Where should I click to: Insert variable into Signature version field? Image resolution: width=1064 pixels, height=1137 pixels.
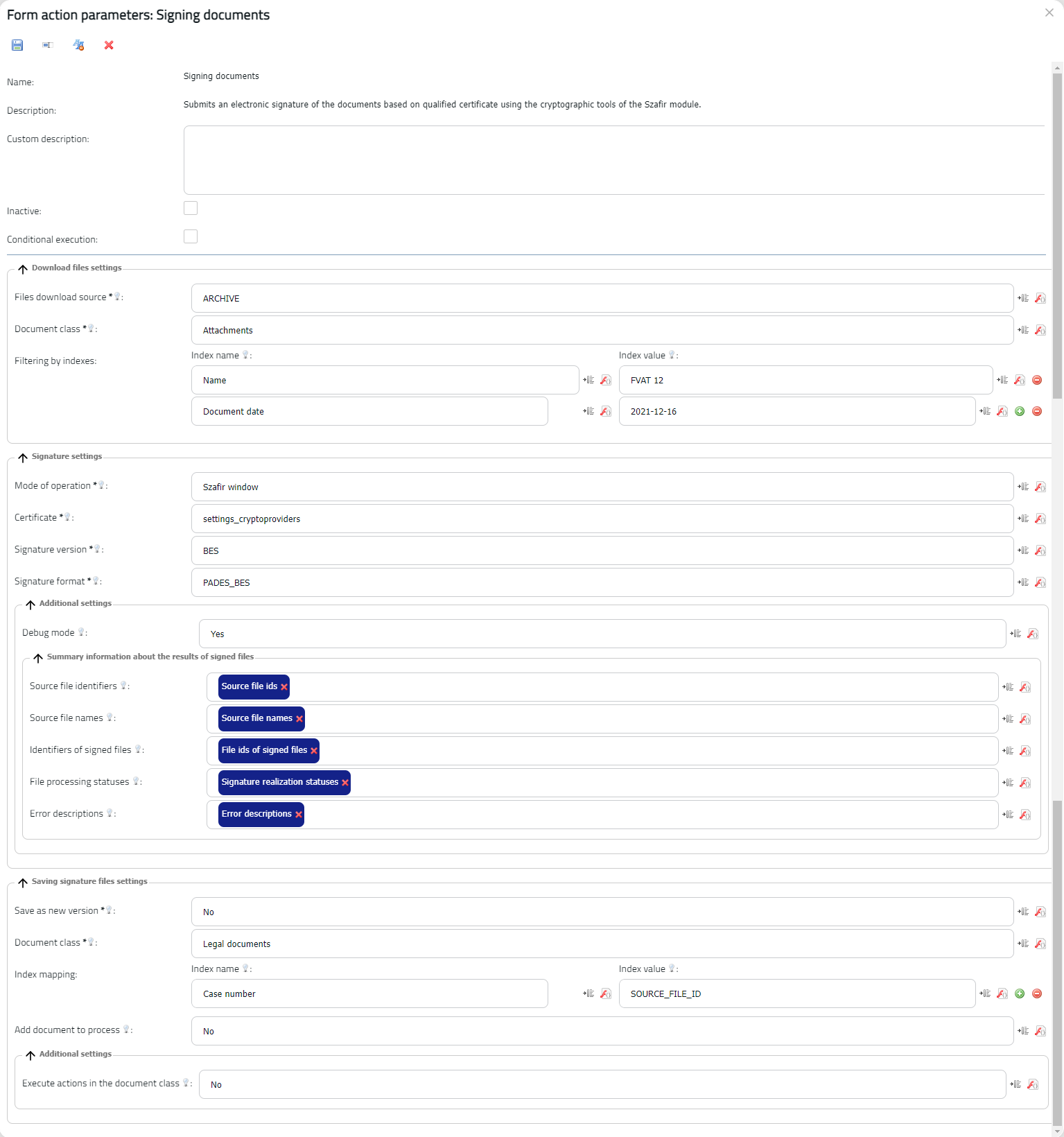1023,550
